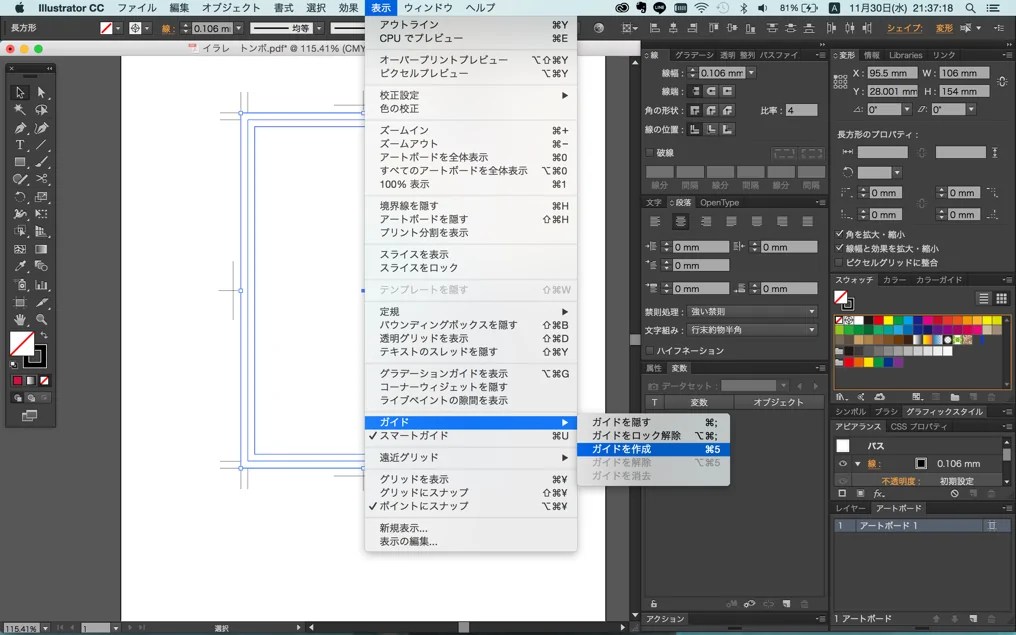Select the Line Segment tool
The image size is (1016, 635).
click(41, 145)
